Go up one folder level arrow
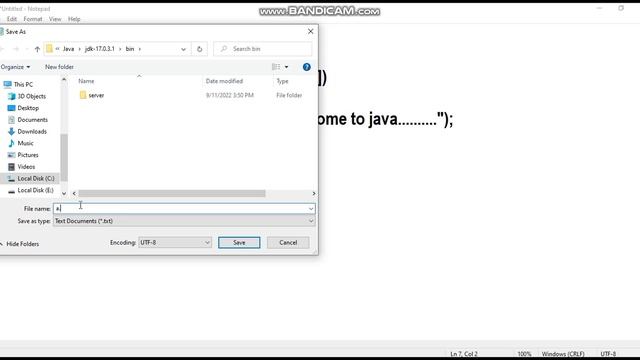The image size is (640, 360). point(37,49)
